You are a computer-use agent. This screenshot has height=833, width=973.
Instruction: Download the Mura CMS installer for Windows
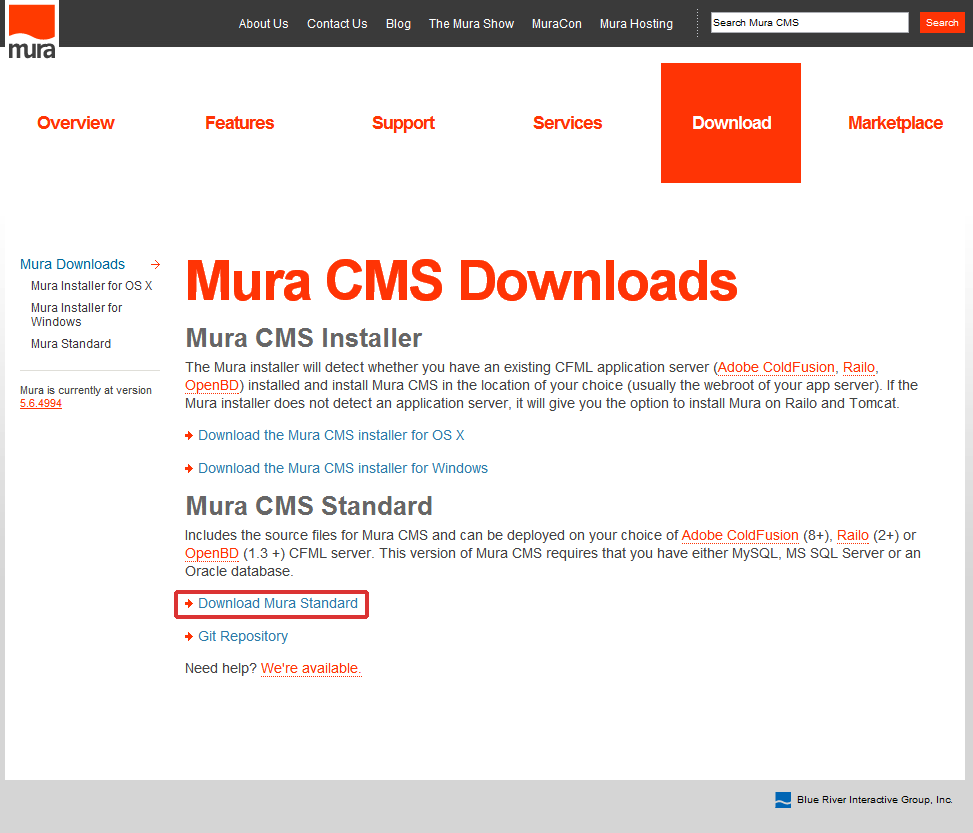343,469
